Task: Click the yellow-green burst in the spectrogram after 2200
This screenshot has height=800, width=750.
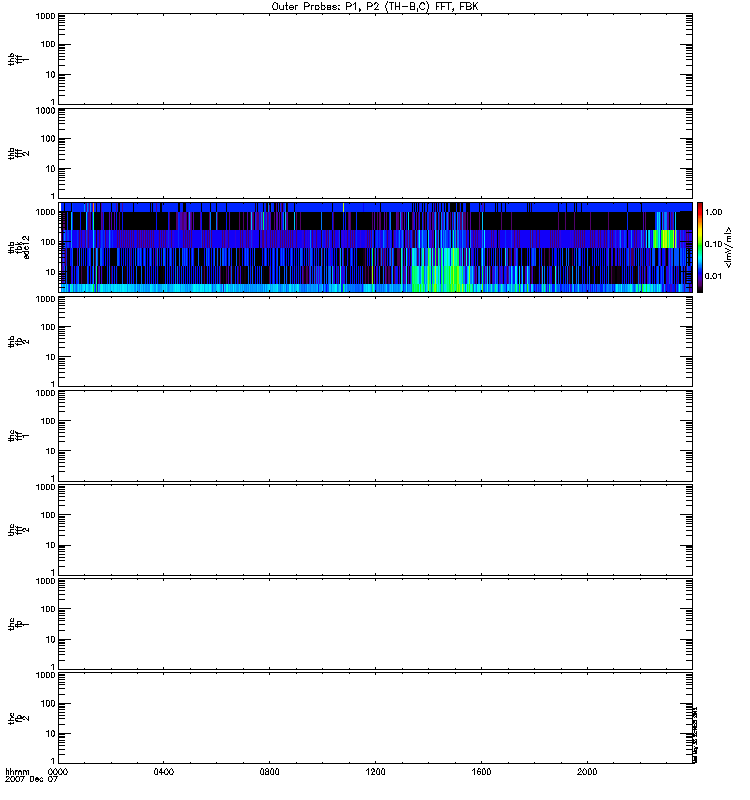Action: click(x=665, y=239)
